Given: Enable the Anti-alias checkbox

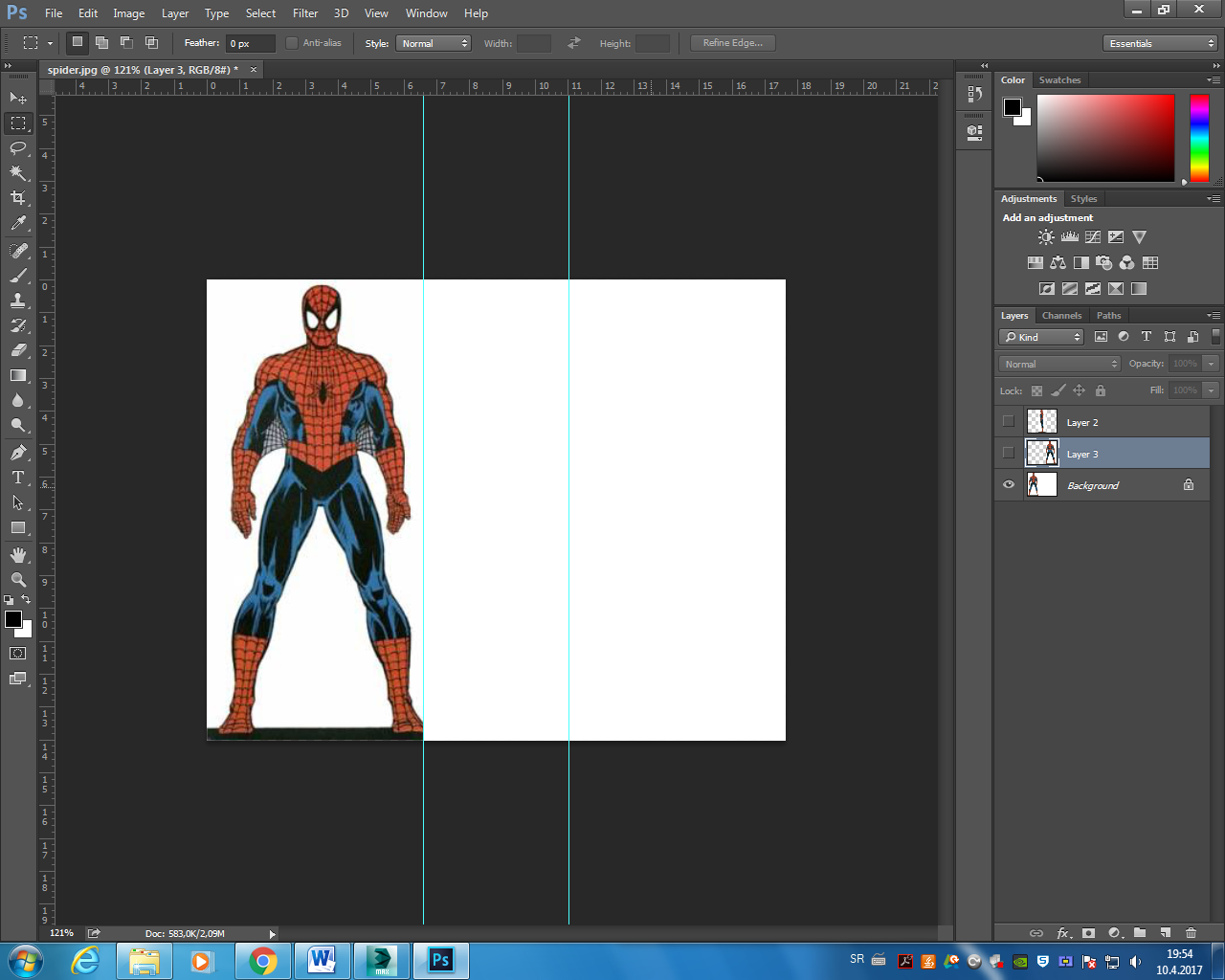Looking at the screenshot, I should coord(292,43).
